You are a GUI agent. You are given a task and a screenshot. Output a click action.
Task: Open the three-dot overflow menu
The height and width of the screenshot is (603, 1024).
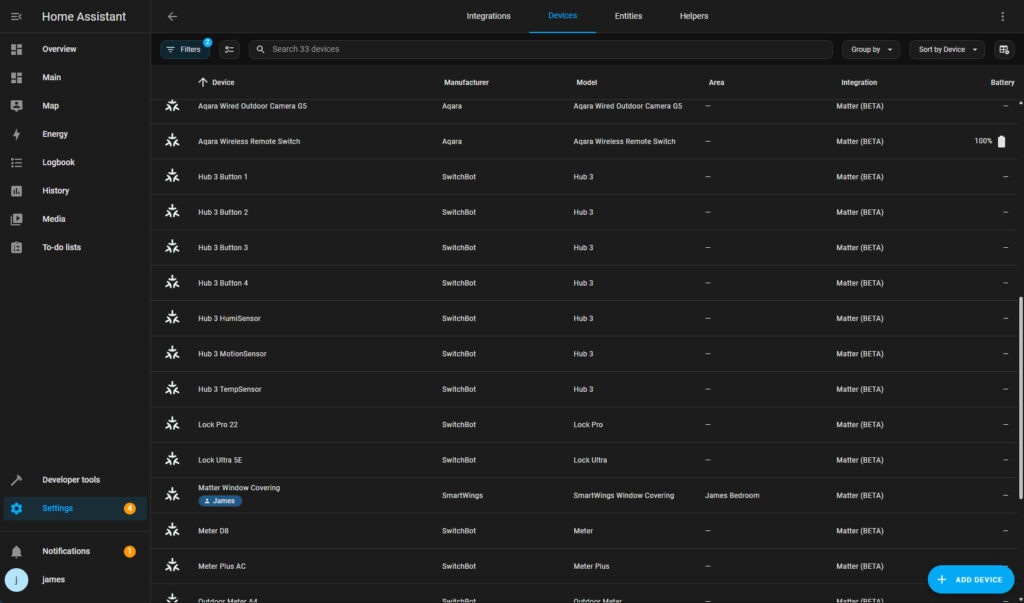click(1003, 16)
